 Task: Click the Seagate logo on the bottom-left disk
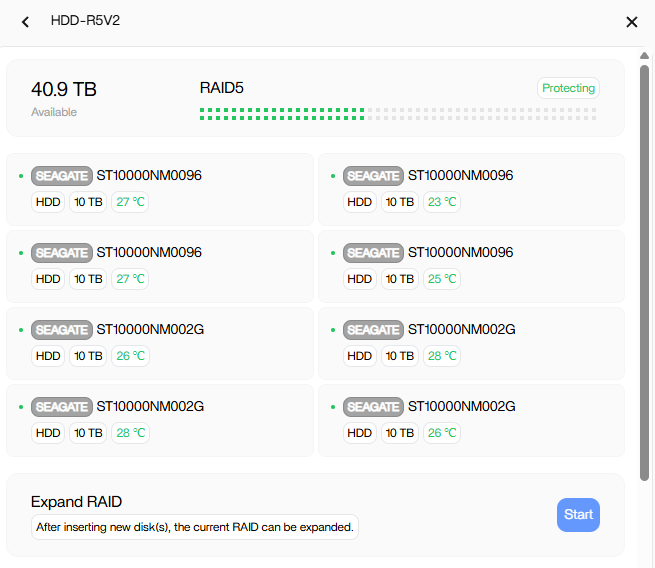62,407
